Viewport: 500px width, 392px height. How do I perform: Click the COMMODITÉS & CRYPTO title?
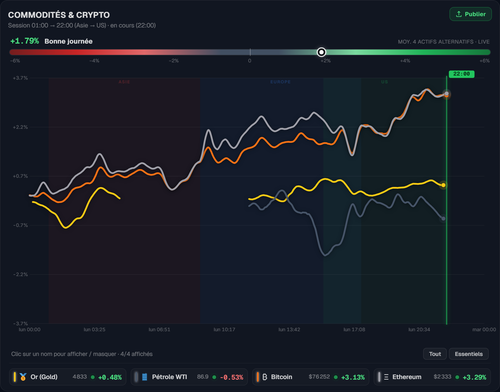59,15
